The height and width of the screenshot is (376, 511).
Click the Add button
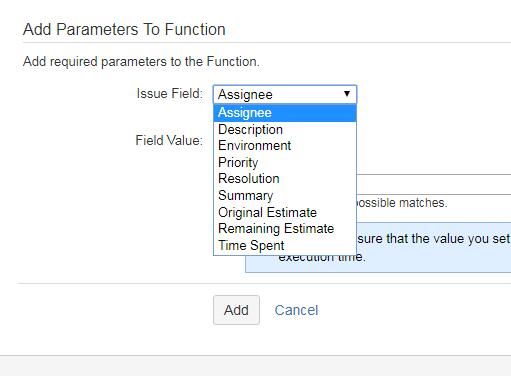tap(236, 310)
